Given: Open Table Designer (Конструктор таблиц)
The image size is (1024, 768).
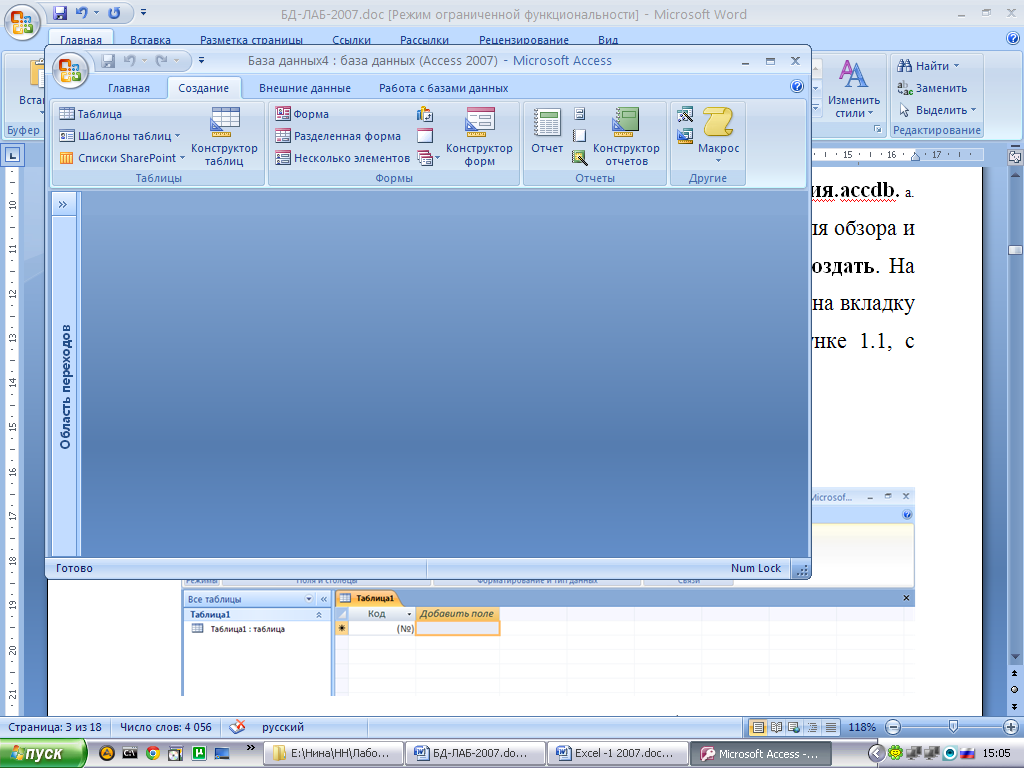Looking at the screenshot, I should pos(225,136).
